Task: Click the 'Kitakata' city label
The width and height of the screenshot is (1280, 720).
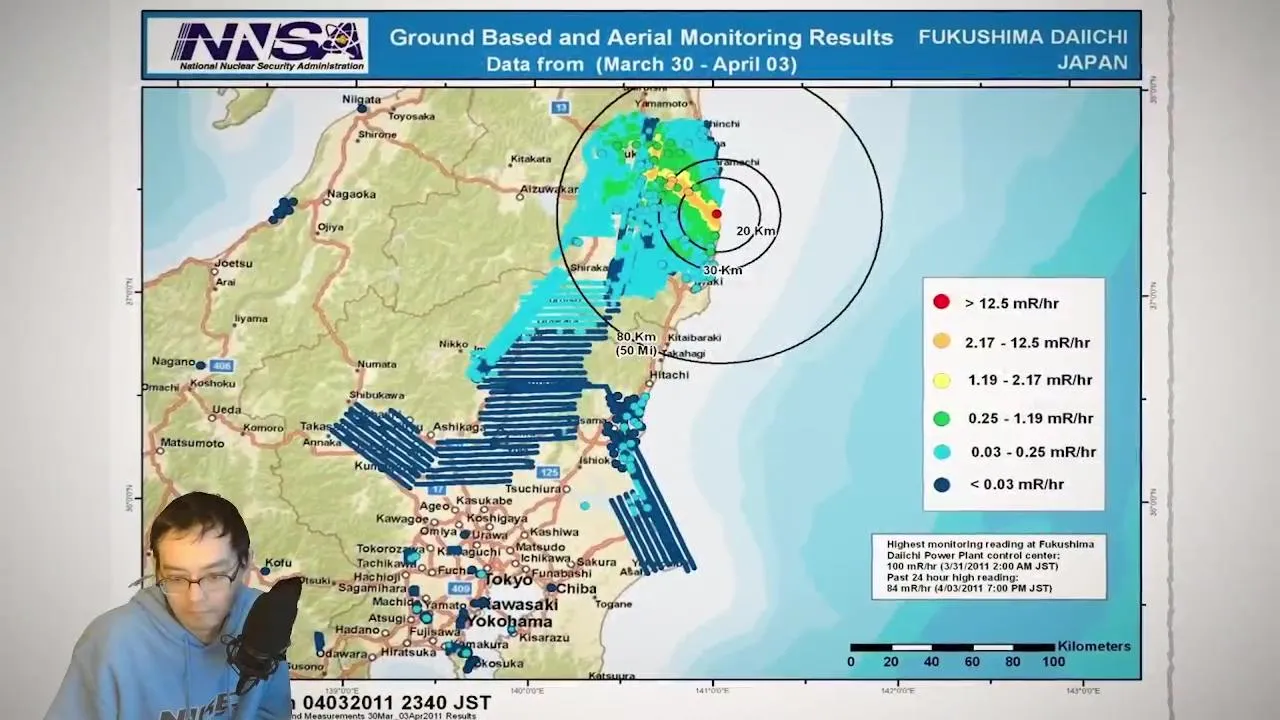Action: pyautogui.click(x=531, y=158)
